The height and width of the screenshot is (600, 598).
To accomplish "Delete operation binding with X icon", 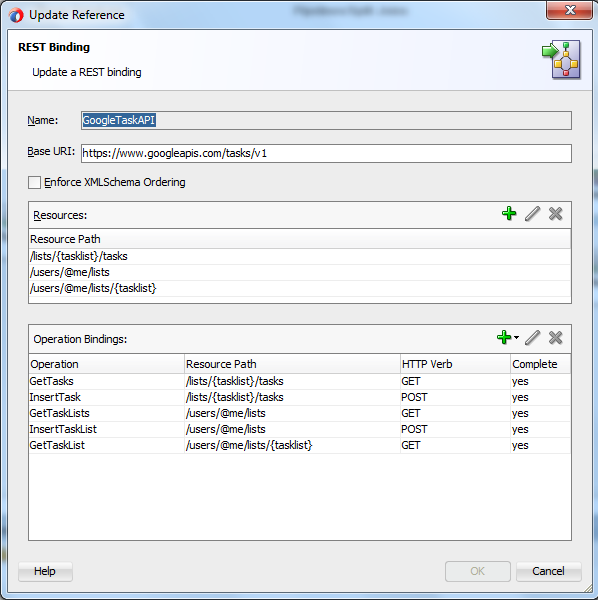I will (556, 338).
